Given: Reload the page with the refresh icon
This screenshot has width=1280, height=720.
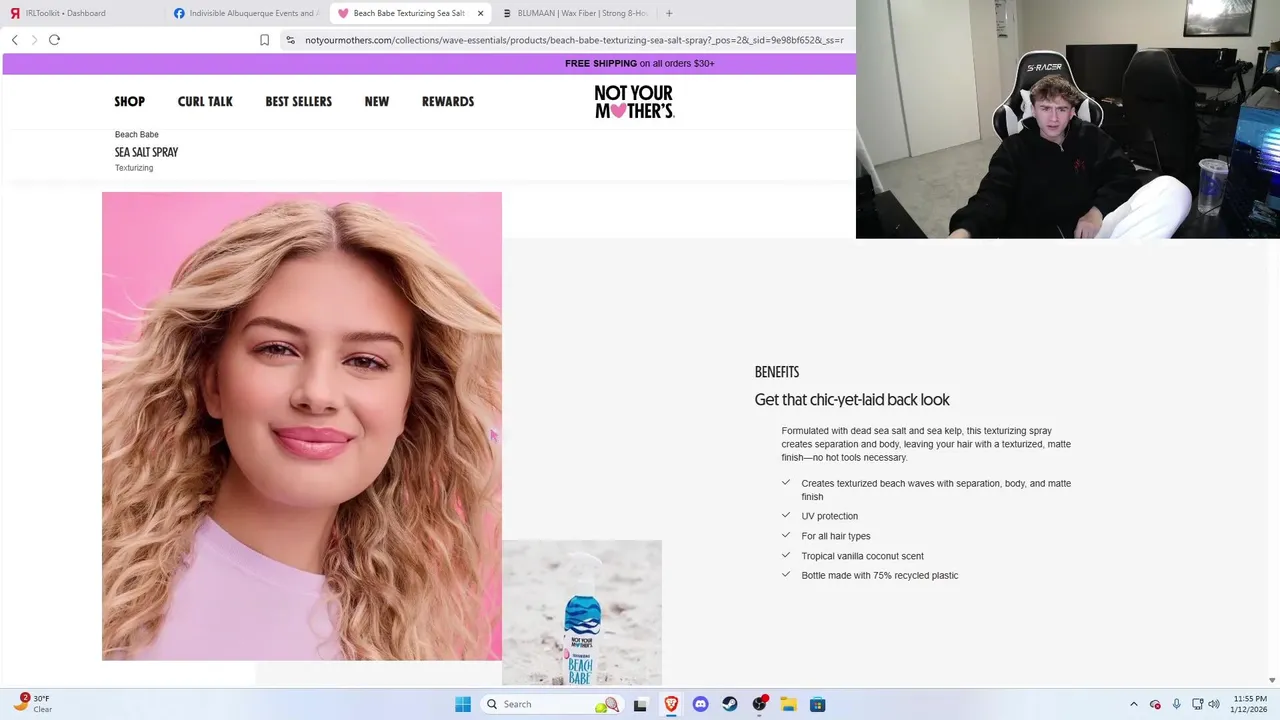Looking at the screenshot, I should click(54, 40).
